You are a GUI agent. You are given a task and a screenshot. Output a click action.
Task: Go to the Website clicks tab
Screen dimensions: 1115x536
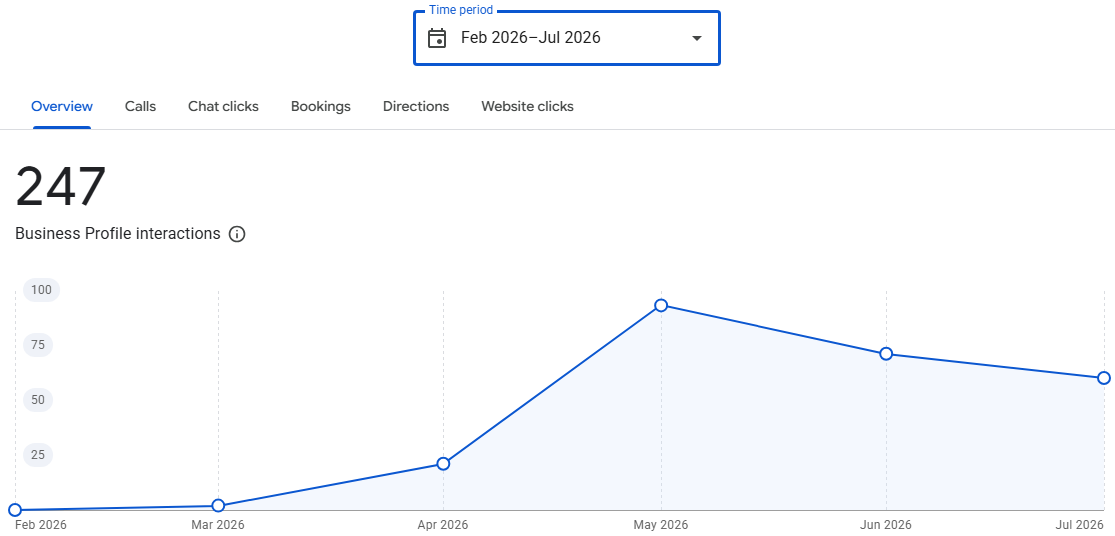(x=528, y=107)
